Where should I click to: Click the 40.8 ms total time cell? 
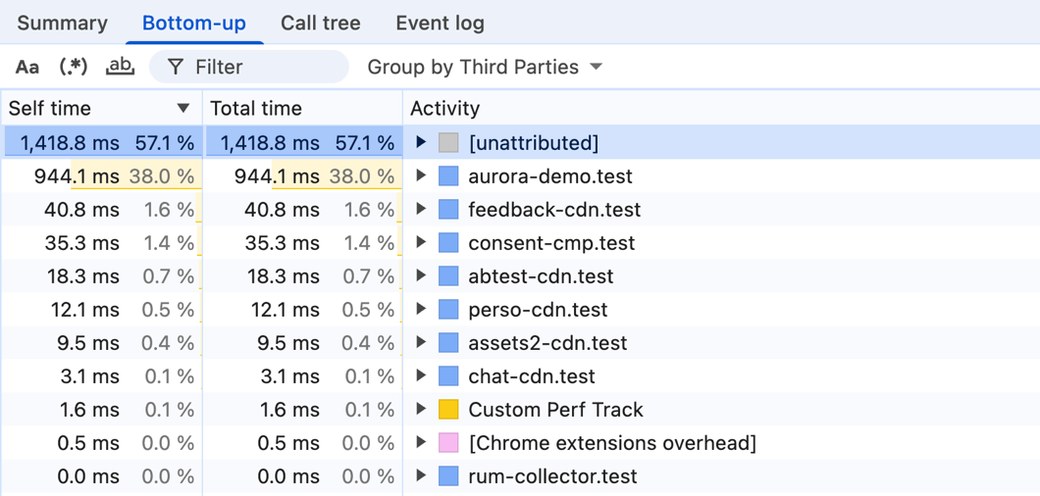click(302, 210)
